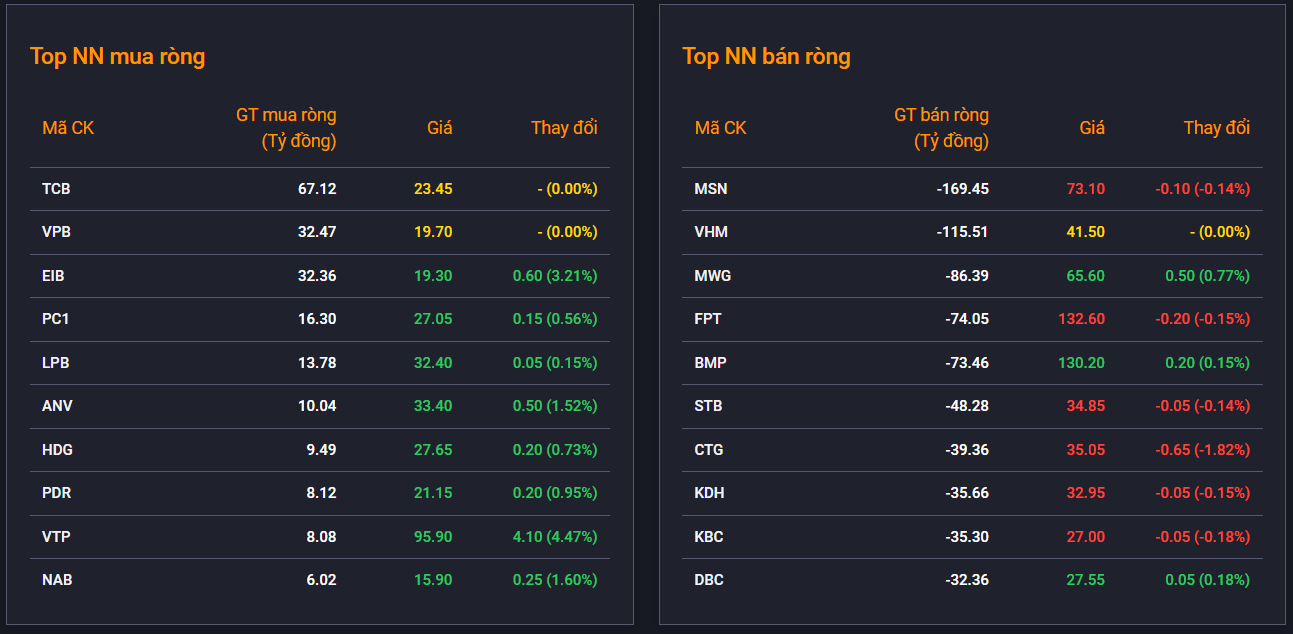1293x634 pixels.
Task: Click TCB price 23.45
Action: [433, 189]
